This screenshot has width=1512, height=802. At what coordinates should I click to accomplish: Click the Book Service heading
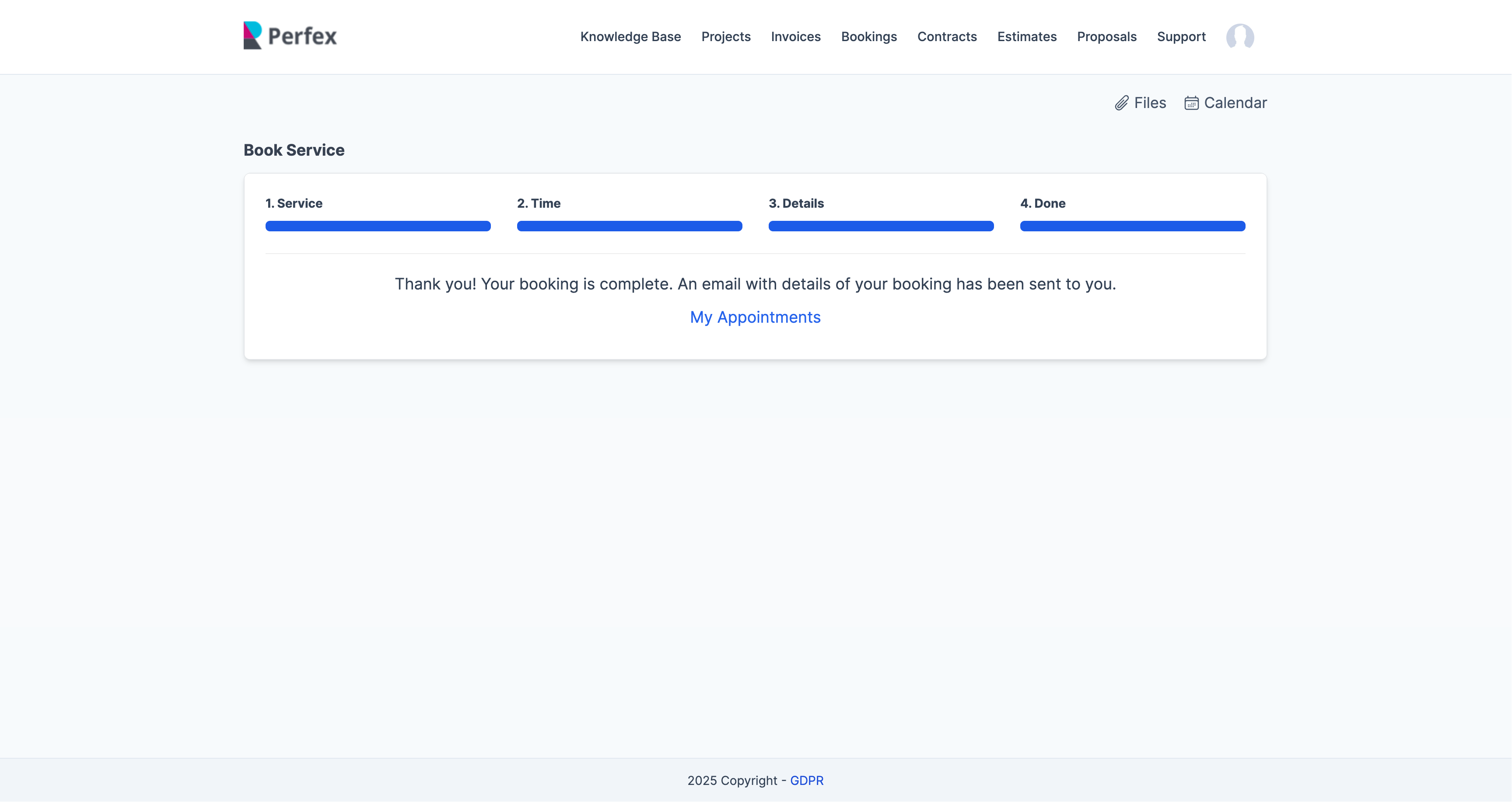coord(294,150)
